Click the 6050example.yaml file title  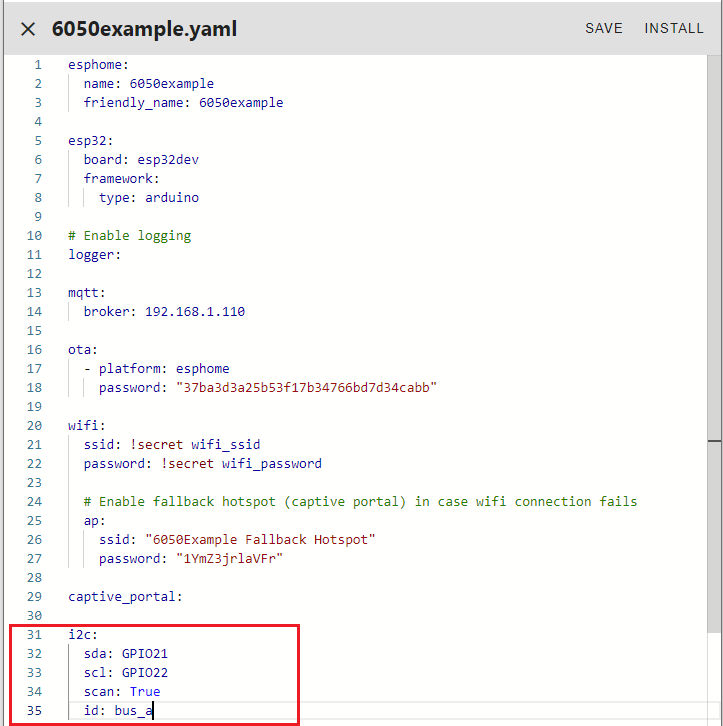click(x=144, y=29)
